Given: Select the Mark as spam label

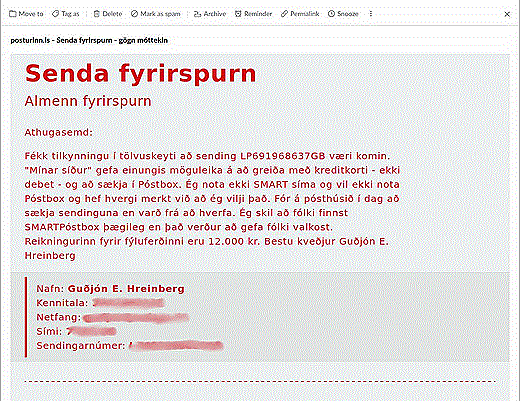Looking at the screenshot, I should pos(160,14).
